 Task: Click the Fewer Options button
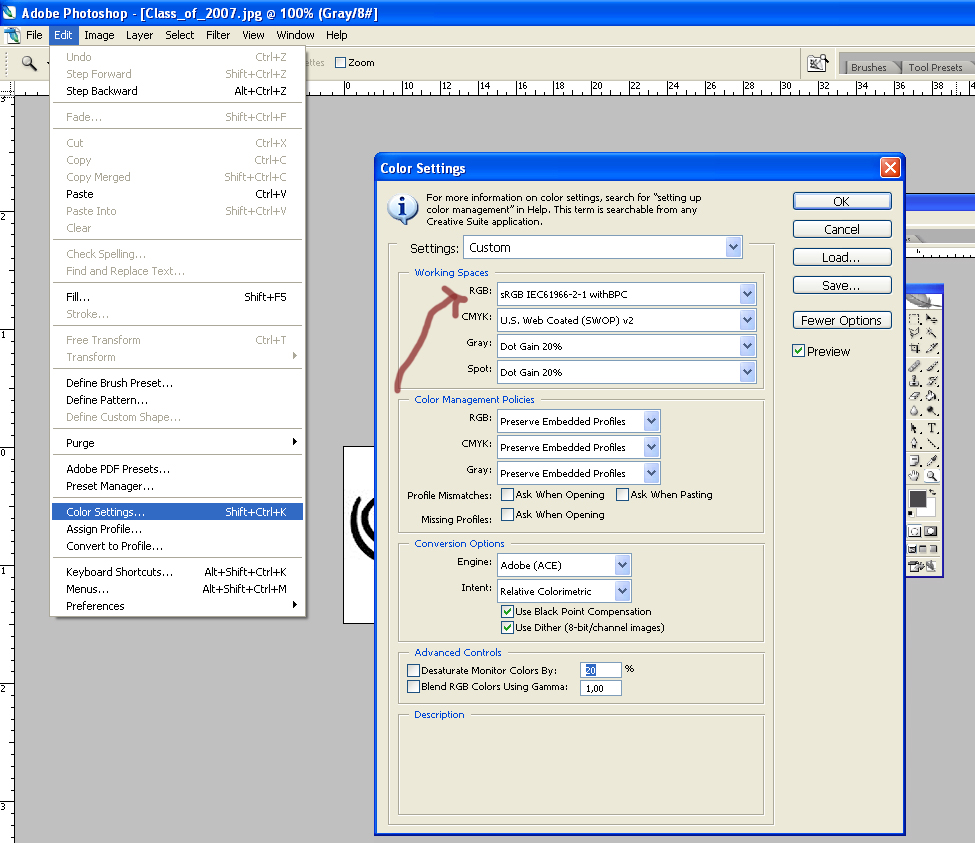click(842, 320)
